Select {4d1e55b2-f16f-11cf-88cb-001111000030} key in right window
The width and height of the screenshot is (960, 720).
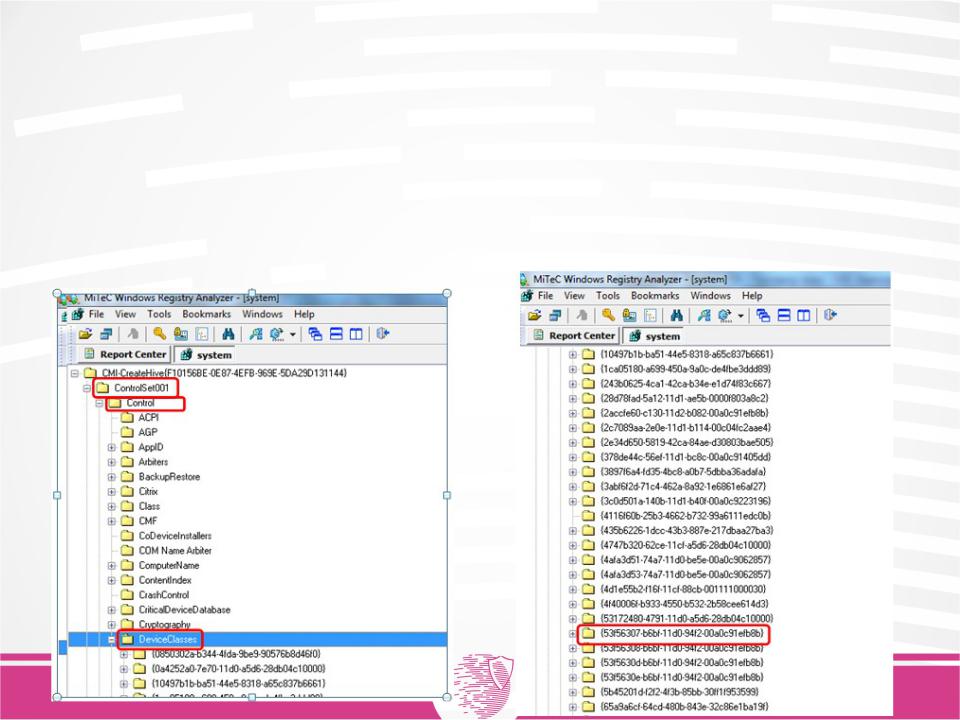coord(683,590)
